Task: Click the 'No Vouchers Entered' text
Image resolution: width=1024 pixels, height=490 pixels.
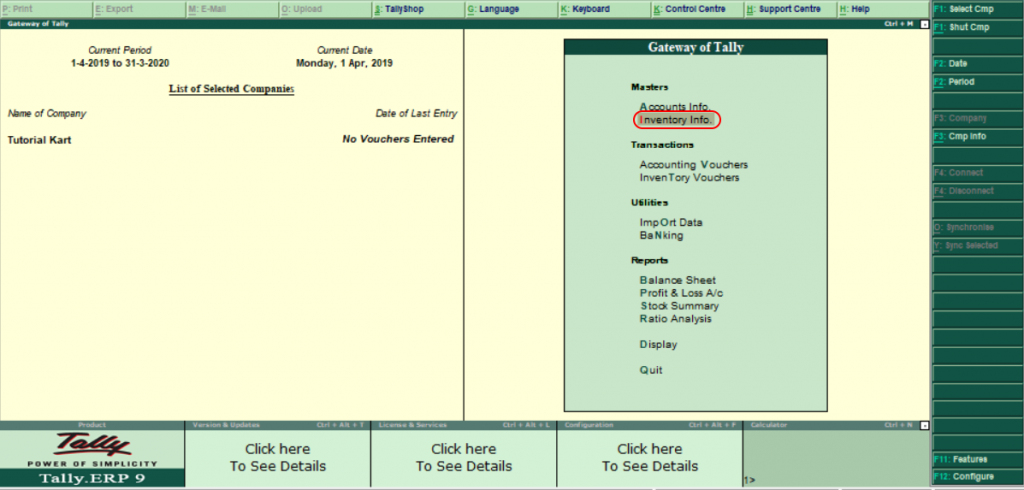Action: pyautogui.click(x=398, y=139)
